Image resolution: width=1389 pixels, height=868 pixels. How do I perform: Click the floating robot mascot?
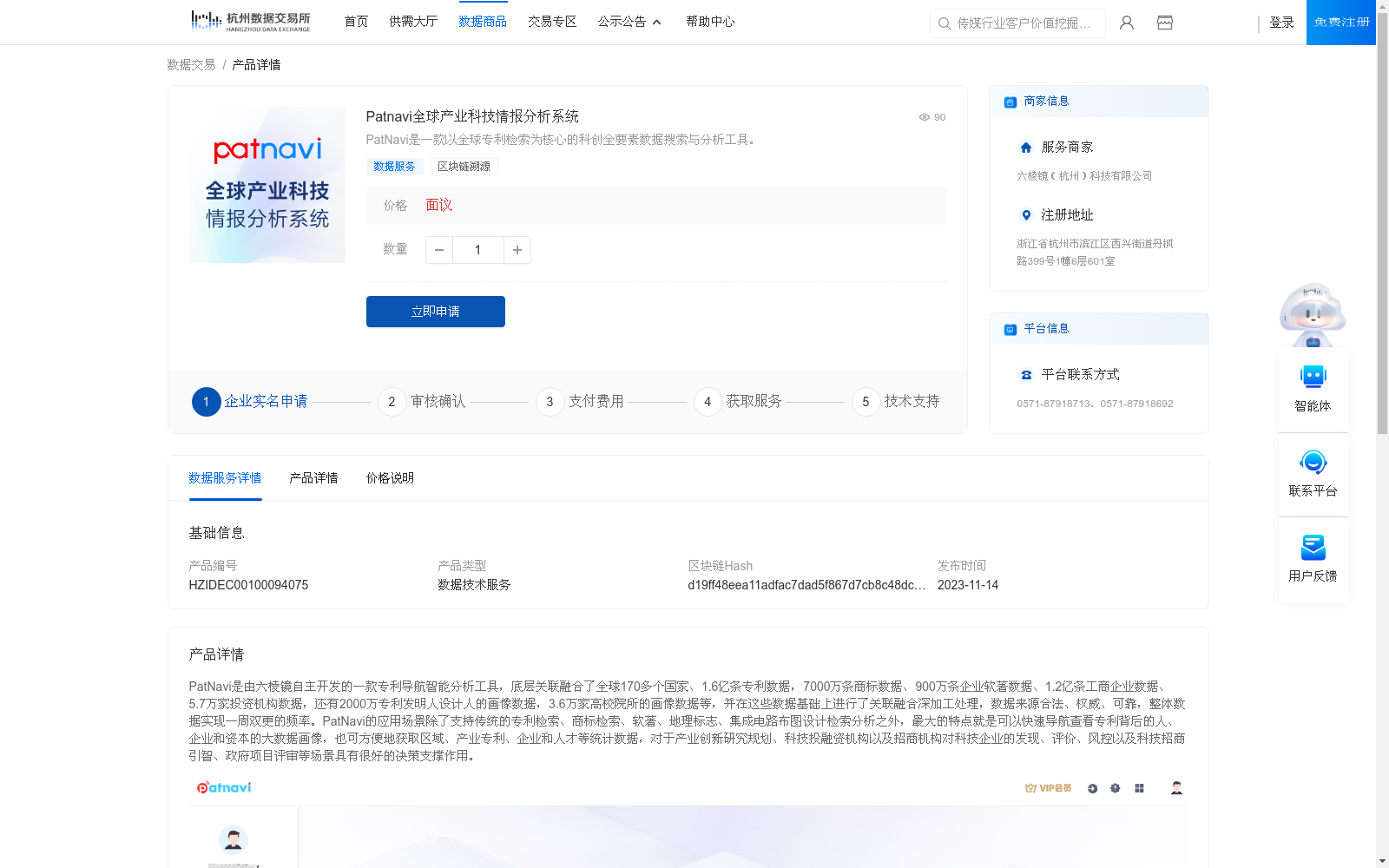[1313, 314]
